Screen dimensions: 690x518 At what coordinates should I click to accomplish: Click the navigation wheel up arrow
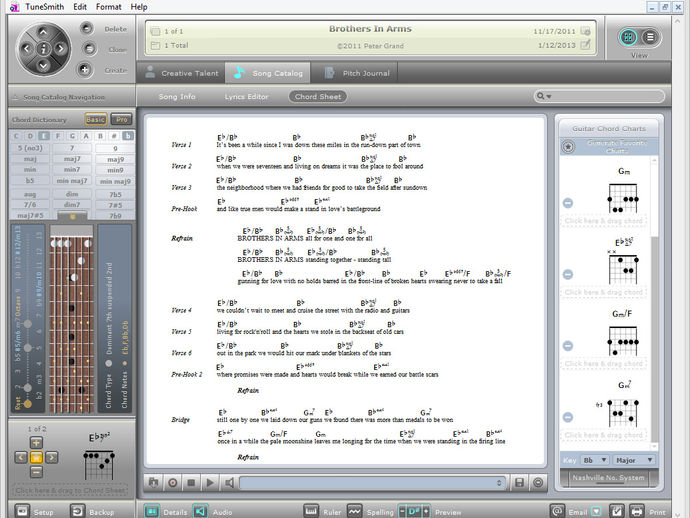[x=43, y=32]
